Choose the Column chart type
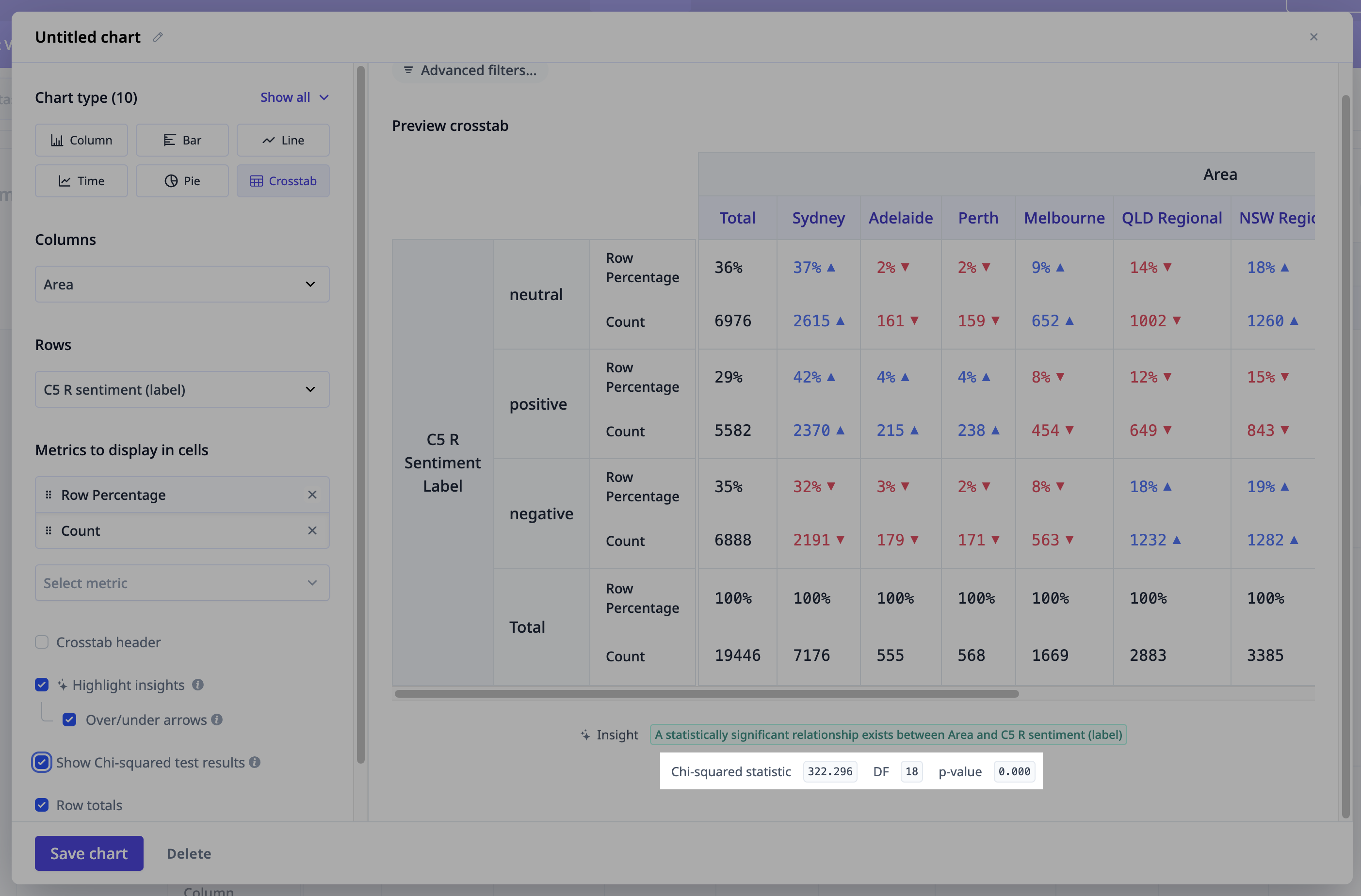The image size is (1361, 896). (x=81, y=140)
